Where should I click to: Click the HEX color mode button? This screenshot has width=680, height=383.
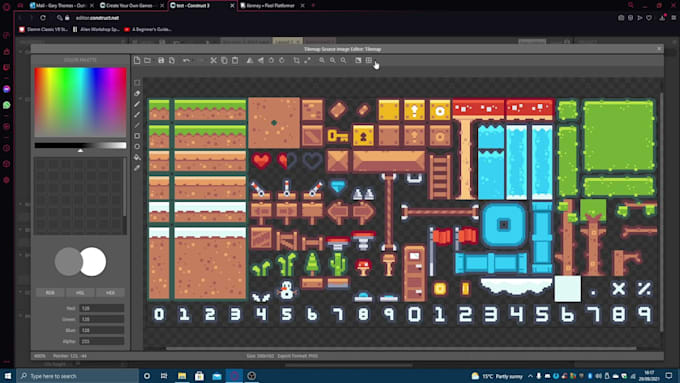point(110,293)
